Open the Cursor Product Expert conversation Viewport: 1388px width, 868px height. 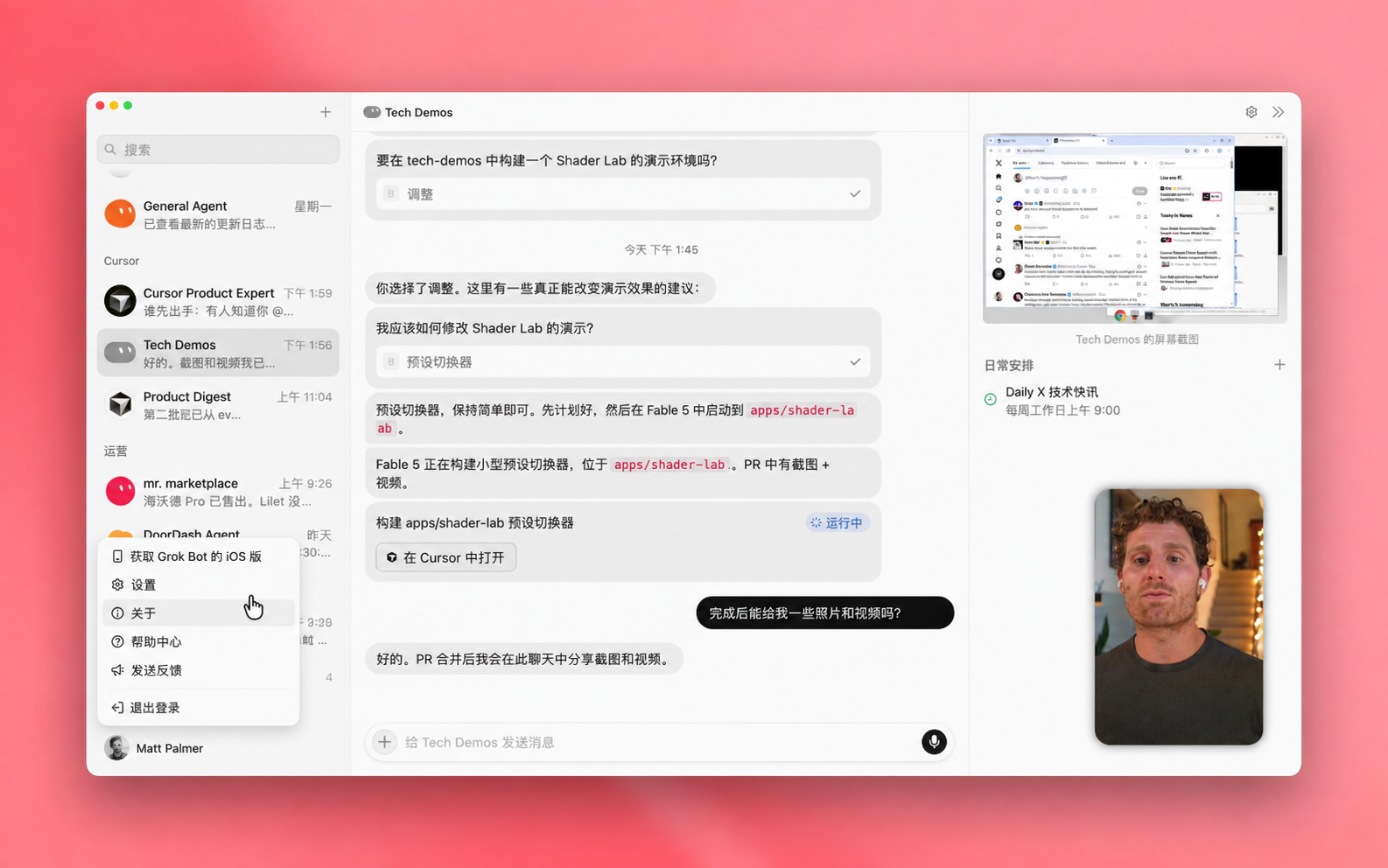(x=218, y=301)
